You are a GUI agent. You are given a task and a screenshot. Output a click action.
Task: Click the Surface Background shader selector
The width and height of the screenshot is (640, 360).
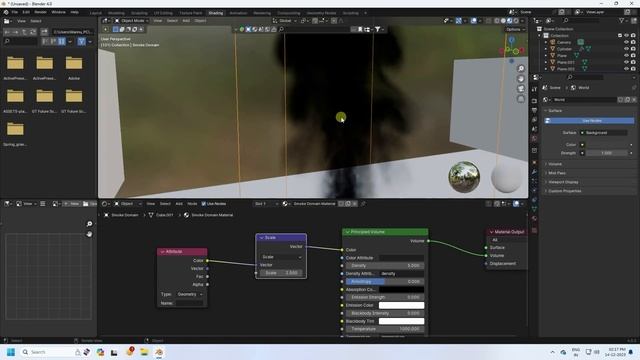pyautogui.click(x=604, y=133)
